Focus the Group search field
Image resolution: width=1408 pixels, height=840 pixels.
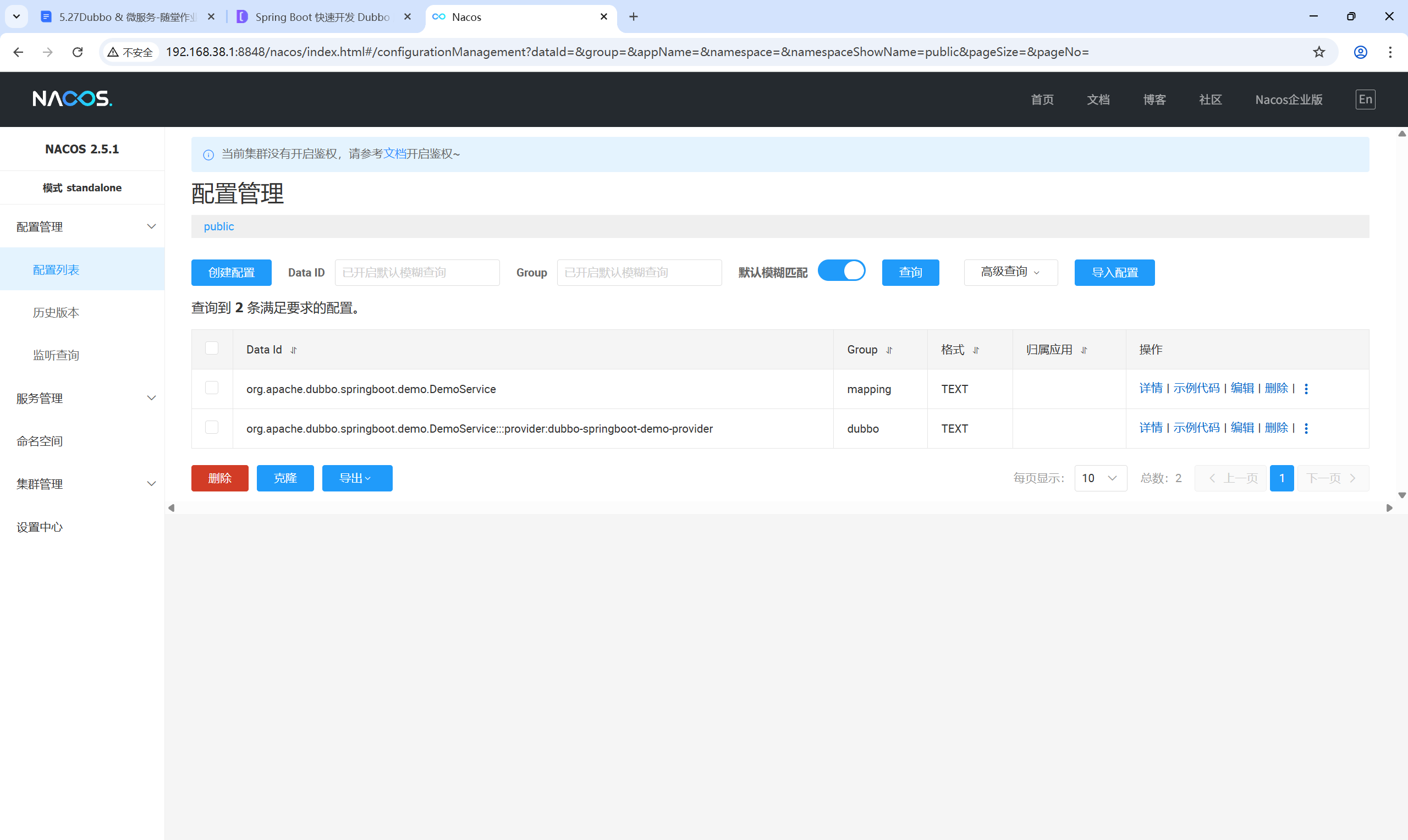639,272
